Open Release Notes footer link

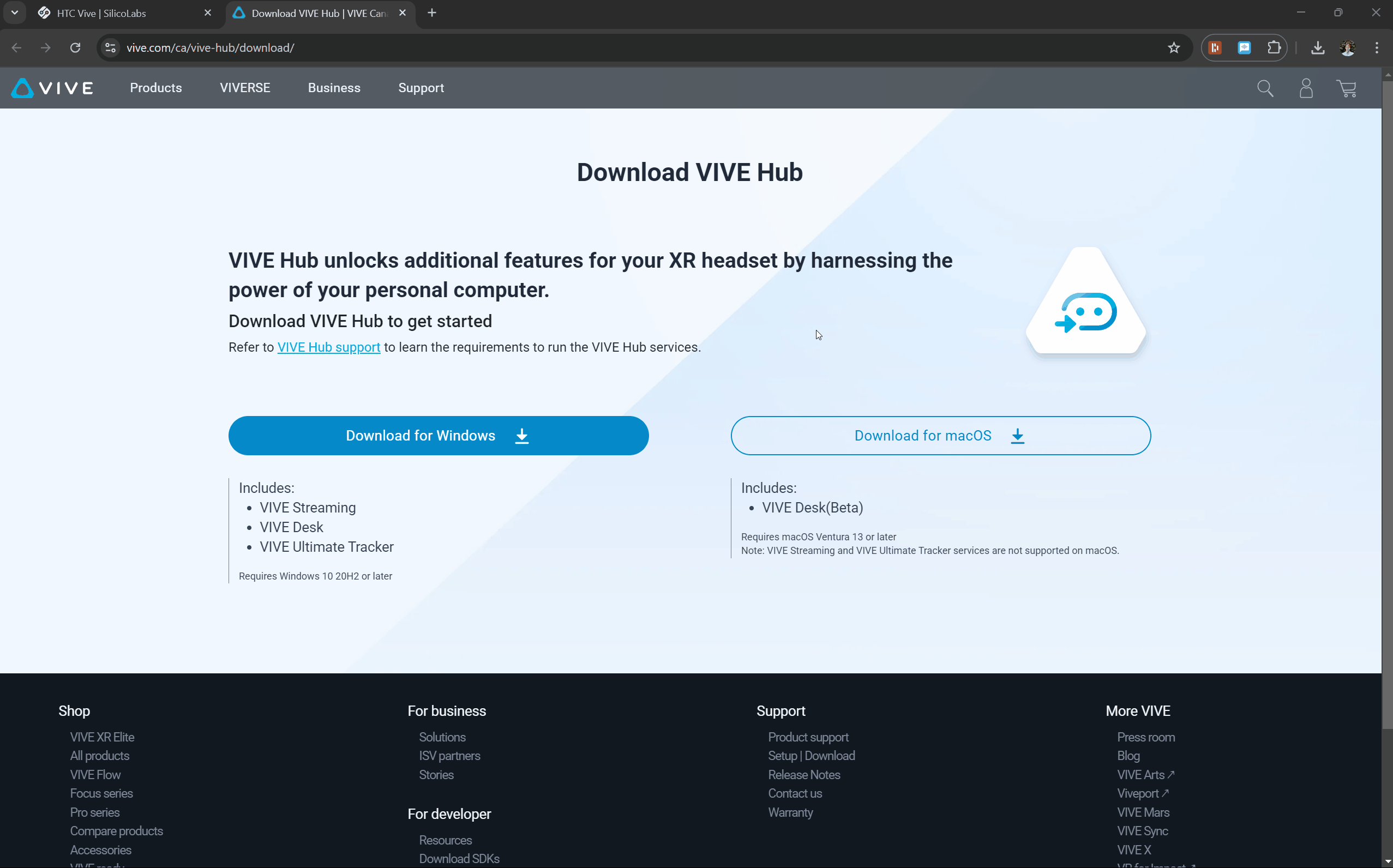(804, 775)
